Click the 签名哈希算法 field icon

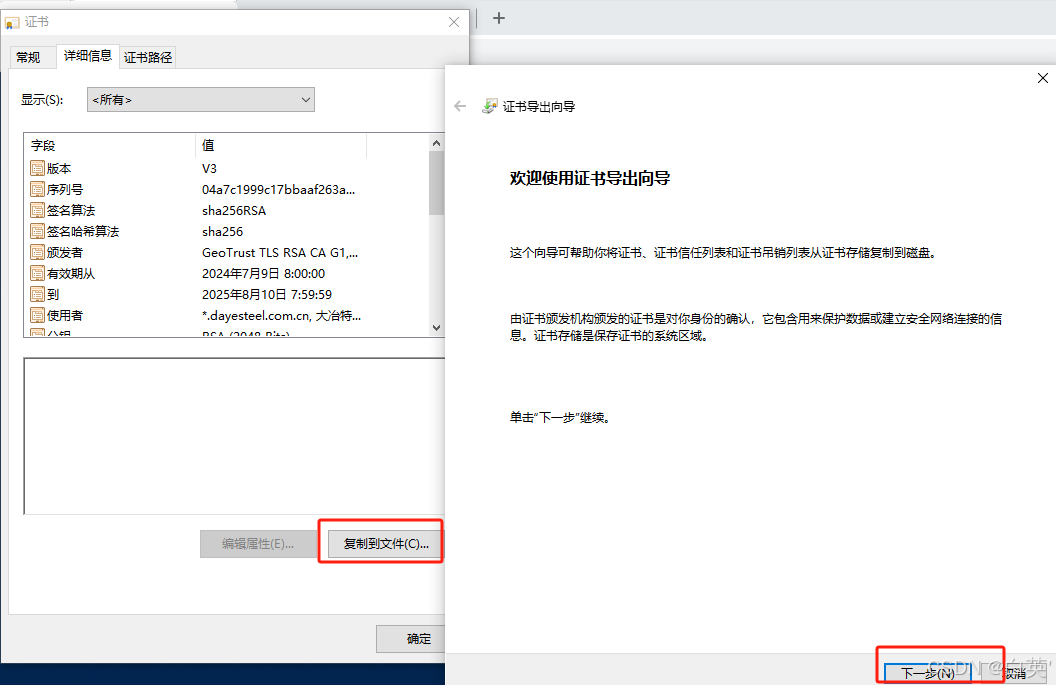(36, 230)
